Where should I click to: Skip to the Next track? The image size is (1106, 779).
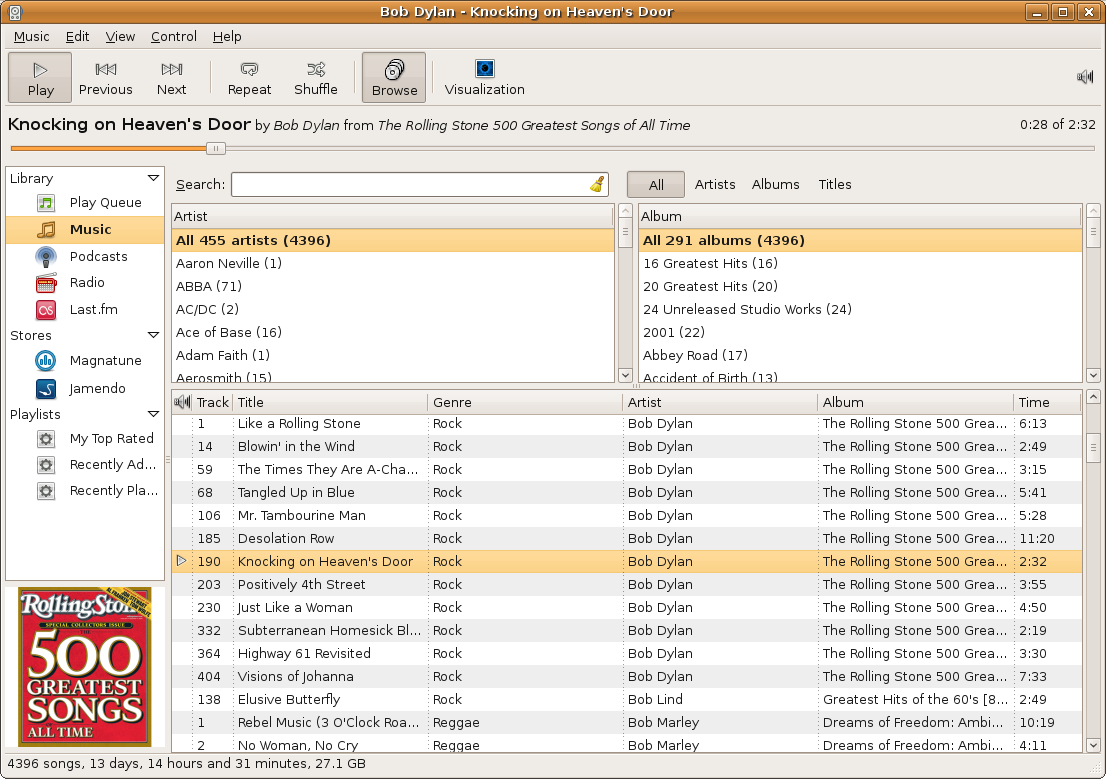tap(171, 78)
